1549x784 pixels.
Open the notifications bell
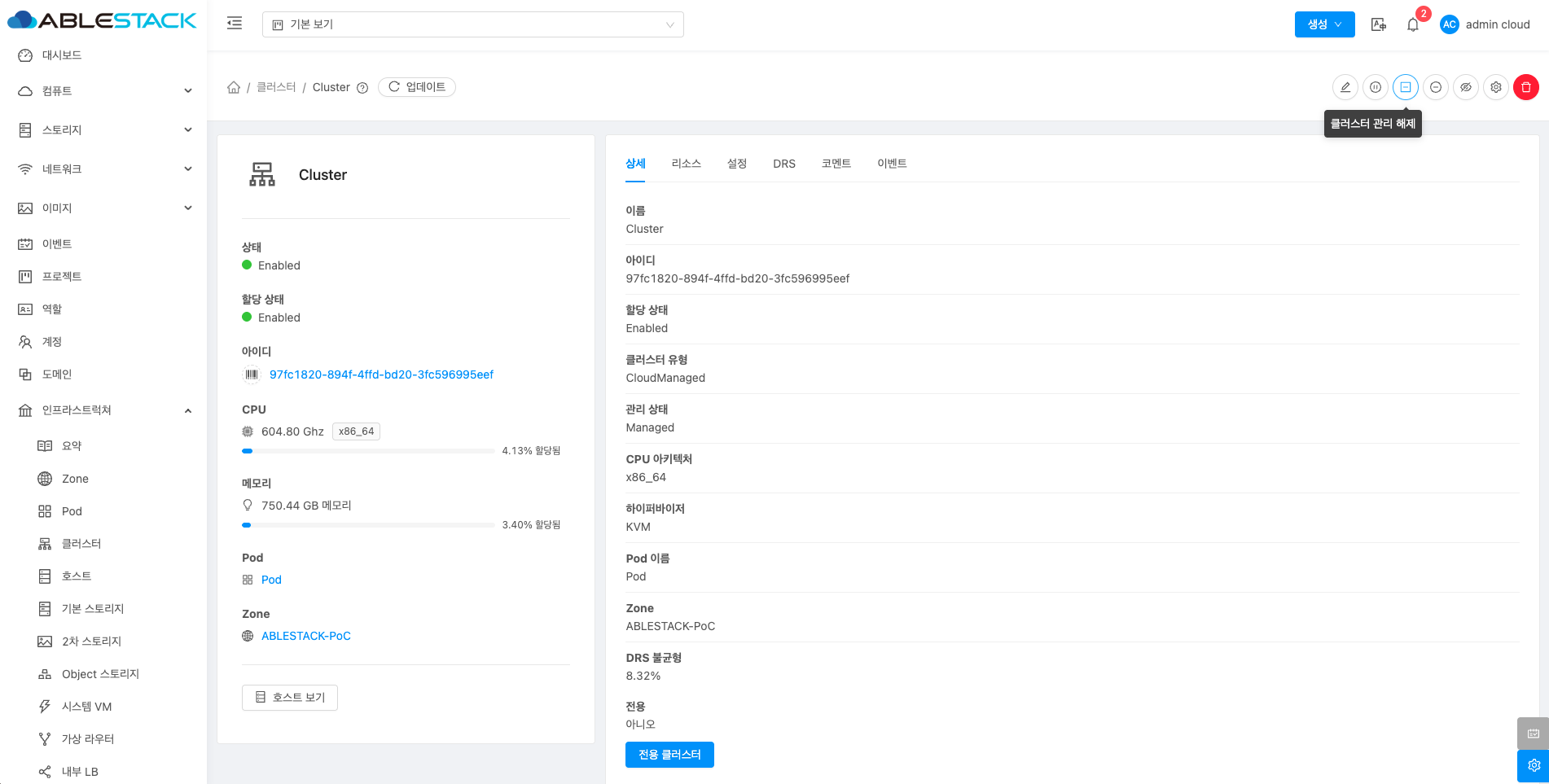(x=1413, y=24)
